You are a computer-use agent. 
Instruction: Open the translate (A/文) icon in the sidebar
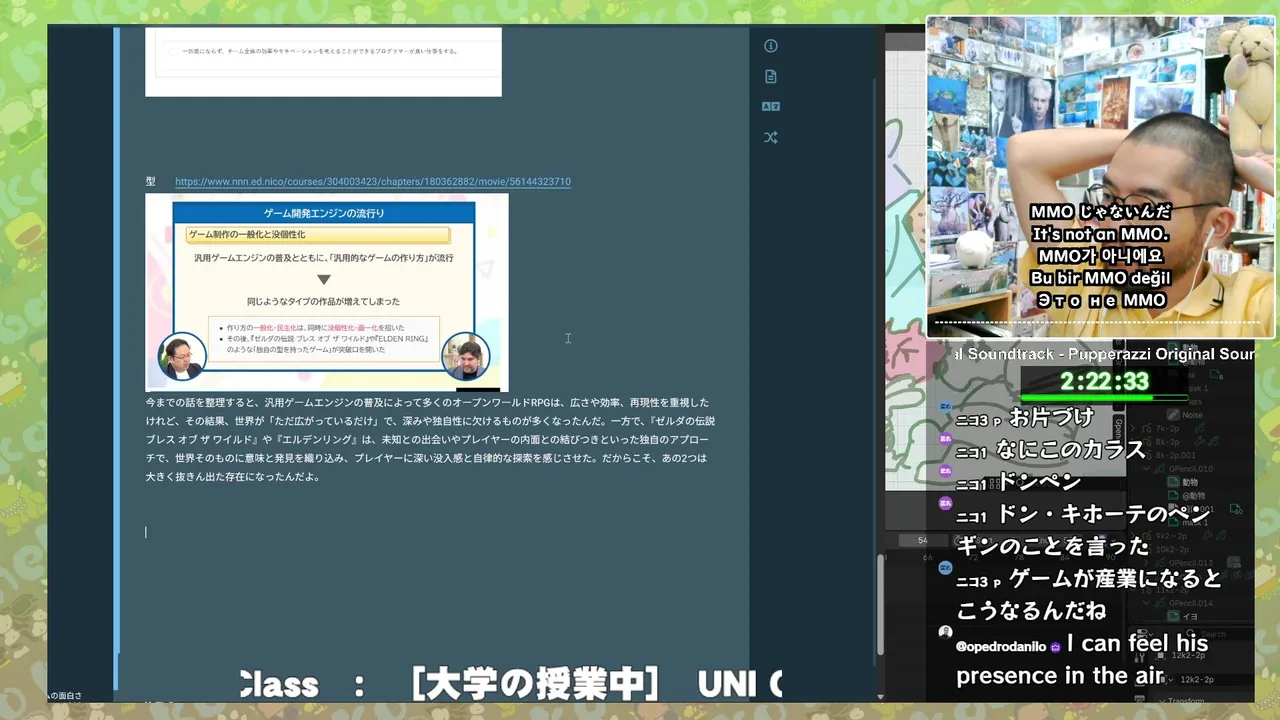click(770, 106)
